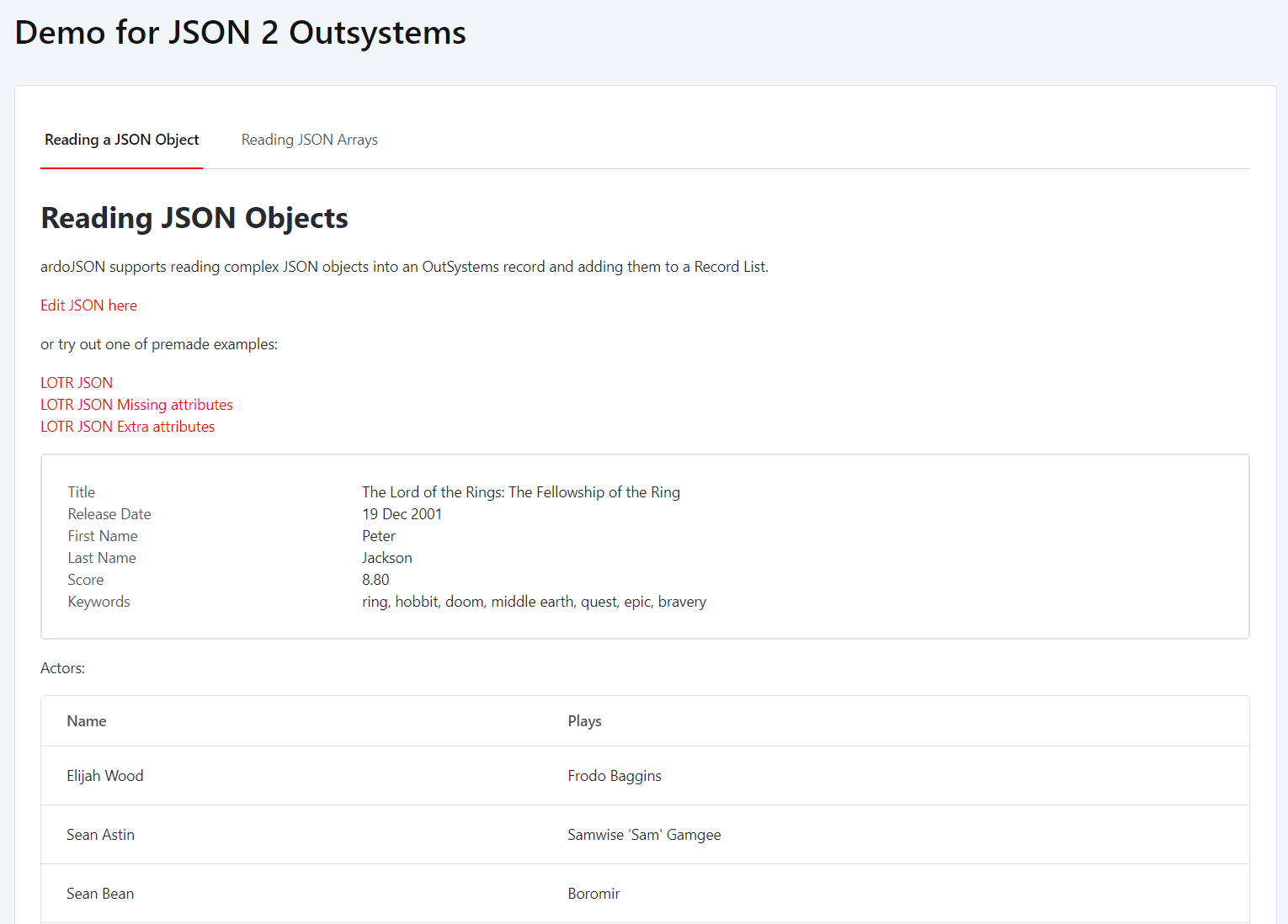Click the Plays column header

click(x=584, y=720)
